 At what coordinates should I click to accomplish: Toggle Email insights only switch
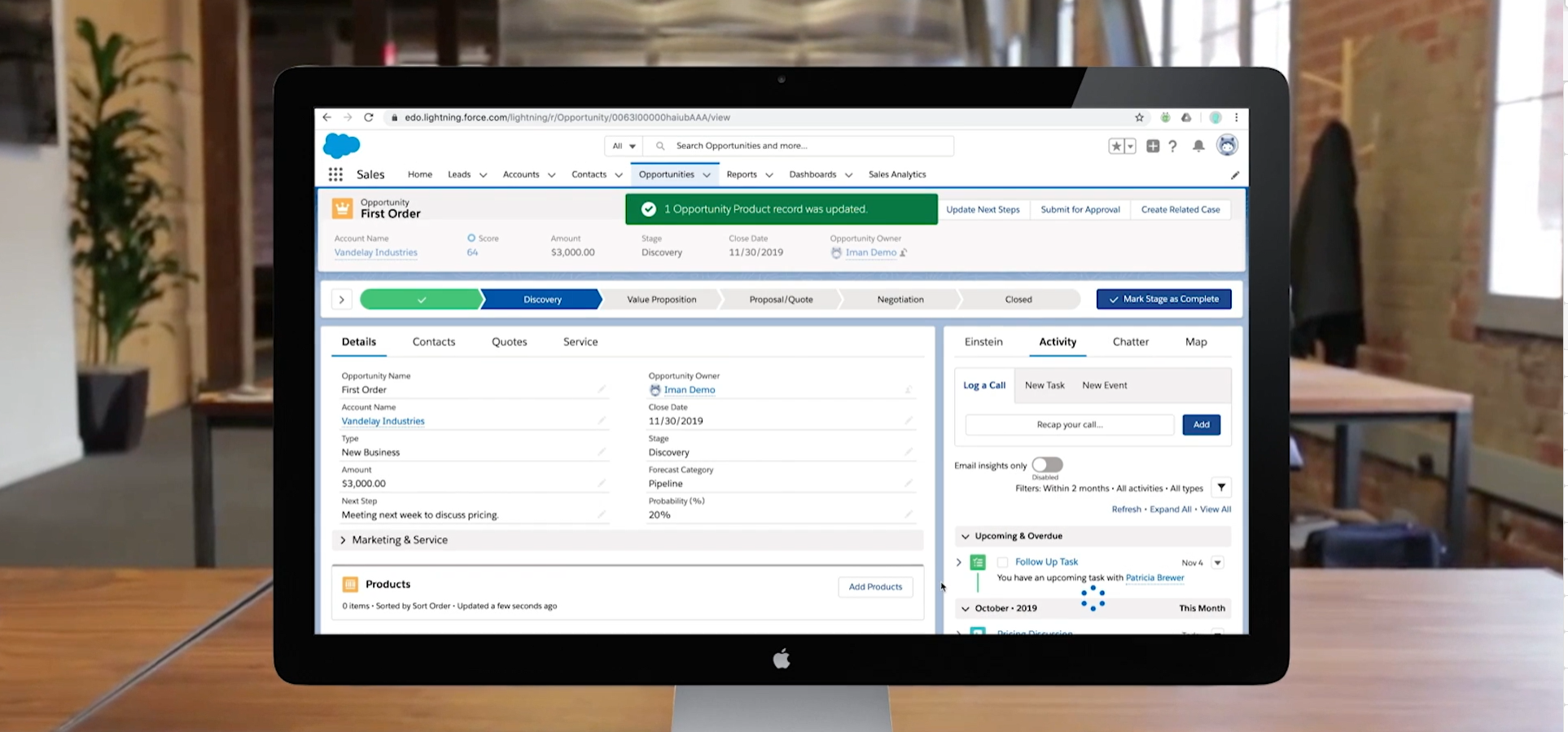click(1047, 465)
